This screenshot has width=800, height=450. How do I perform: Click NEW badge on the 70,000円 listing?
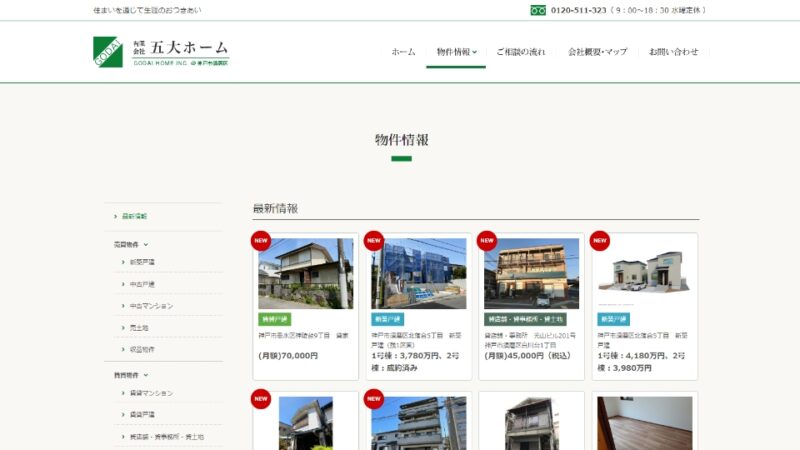(261, 241)
